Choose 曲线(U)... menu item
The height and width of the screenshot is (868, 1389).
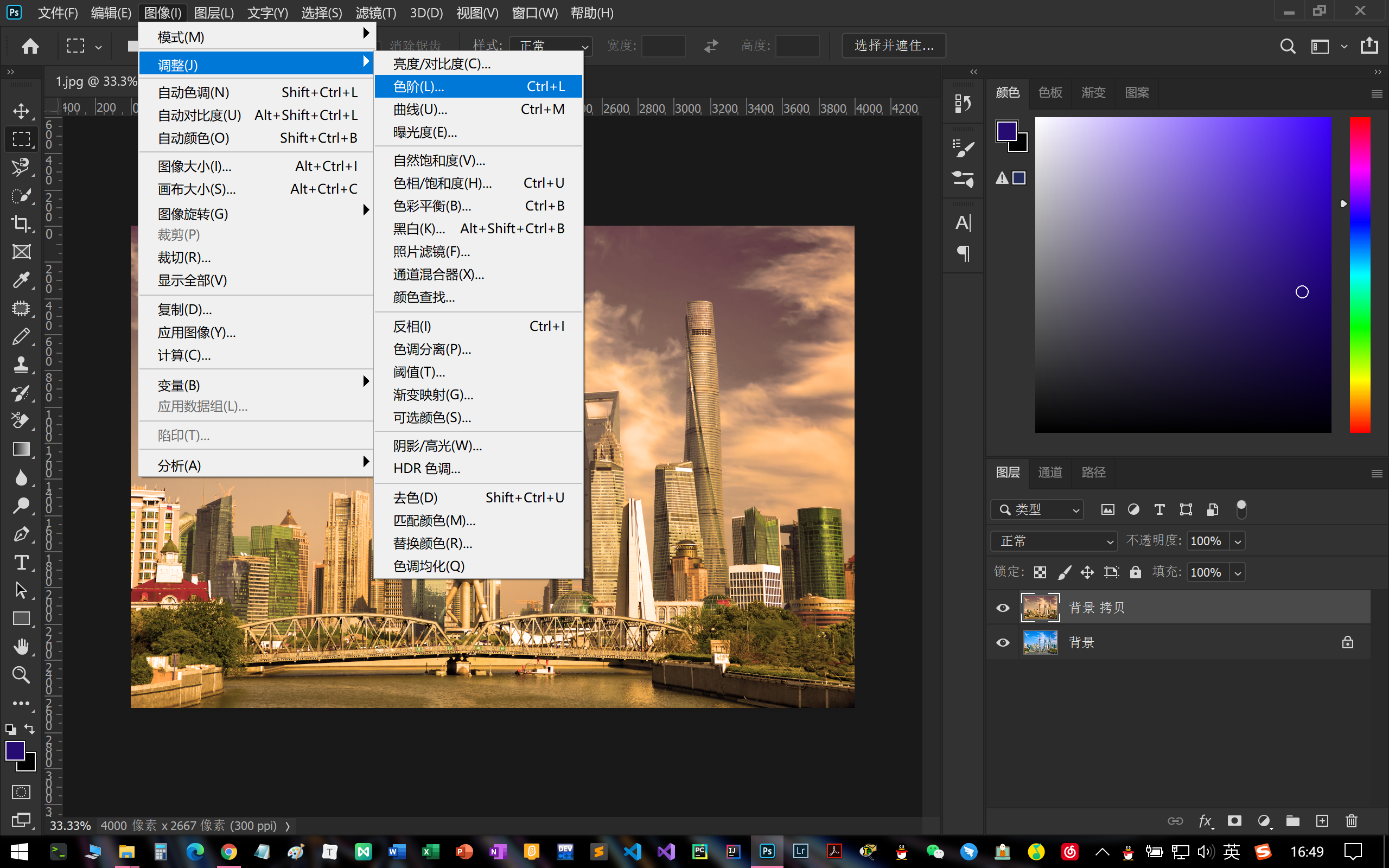click(479, 109)
